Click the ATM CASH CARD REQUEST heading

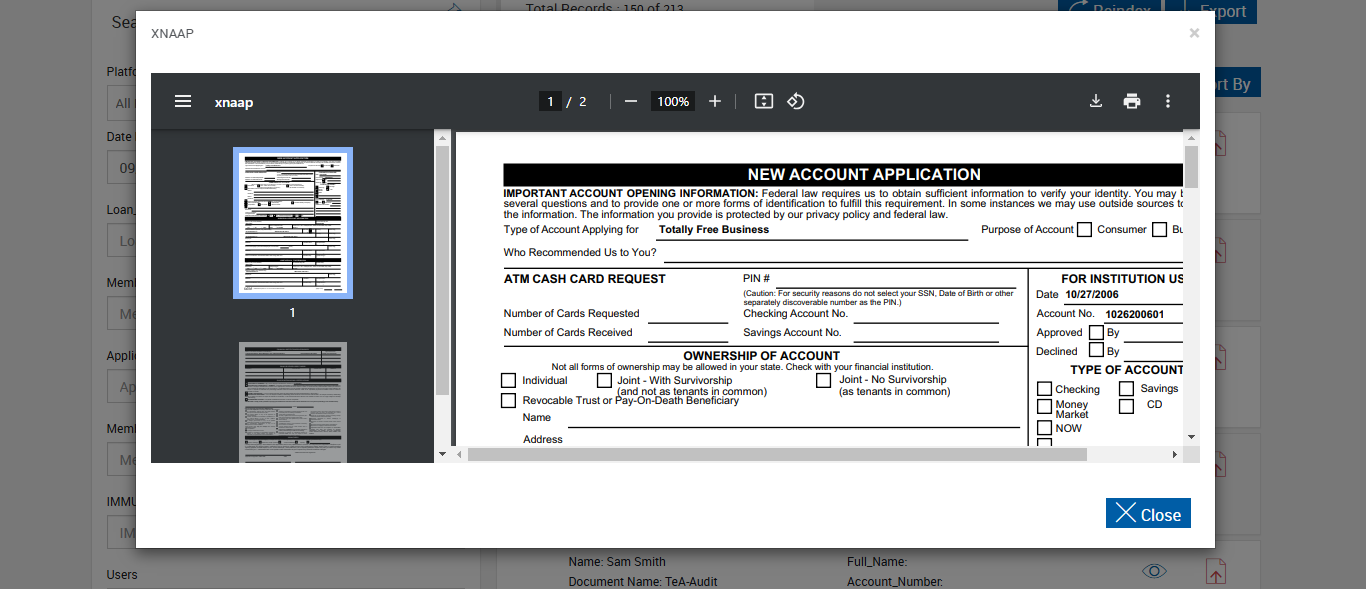coord(585,279)
